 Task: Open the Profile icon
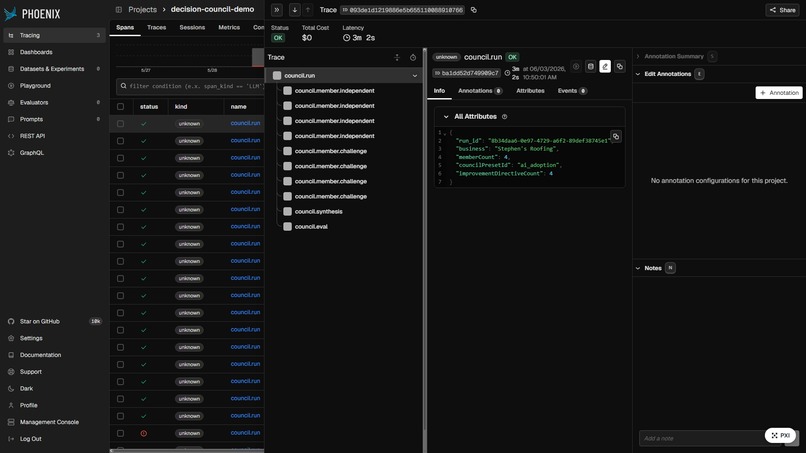click(11, 405)
